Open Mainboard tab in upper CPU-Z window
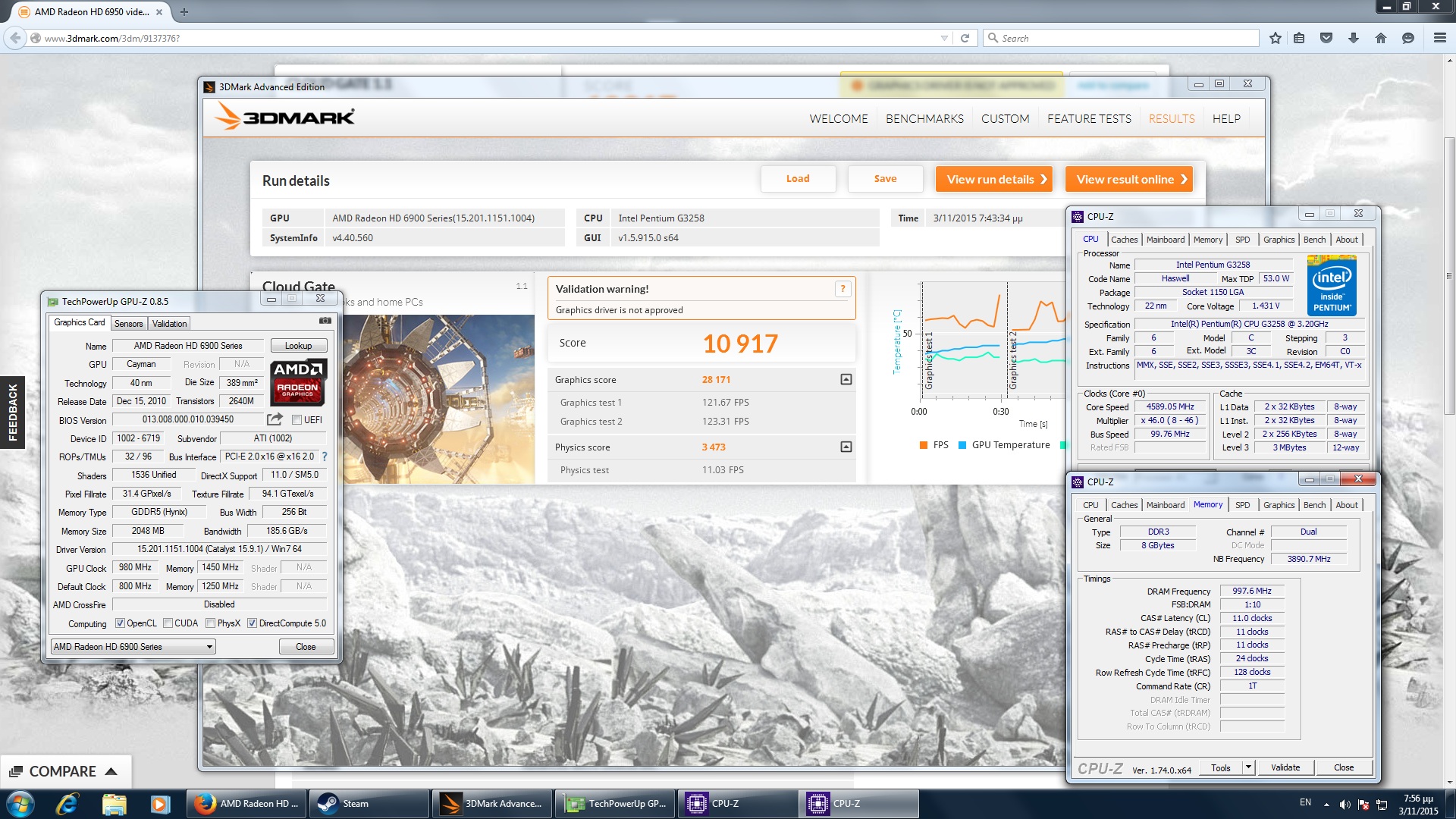Image resolution: width=1456 pixels, height=819 pixels. [1165, 240]
